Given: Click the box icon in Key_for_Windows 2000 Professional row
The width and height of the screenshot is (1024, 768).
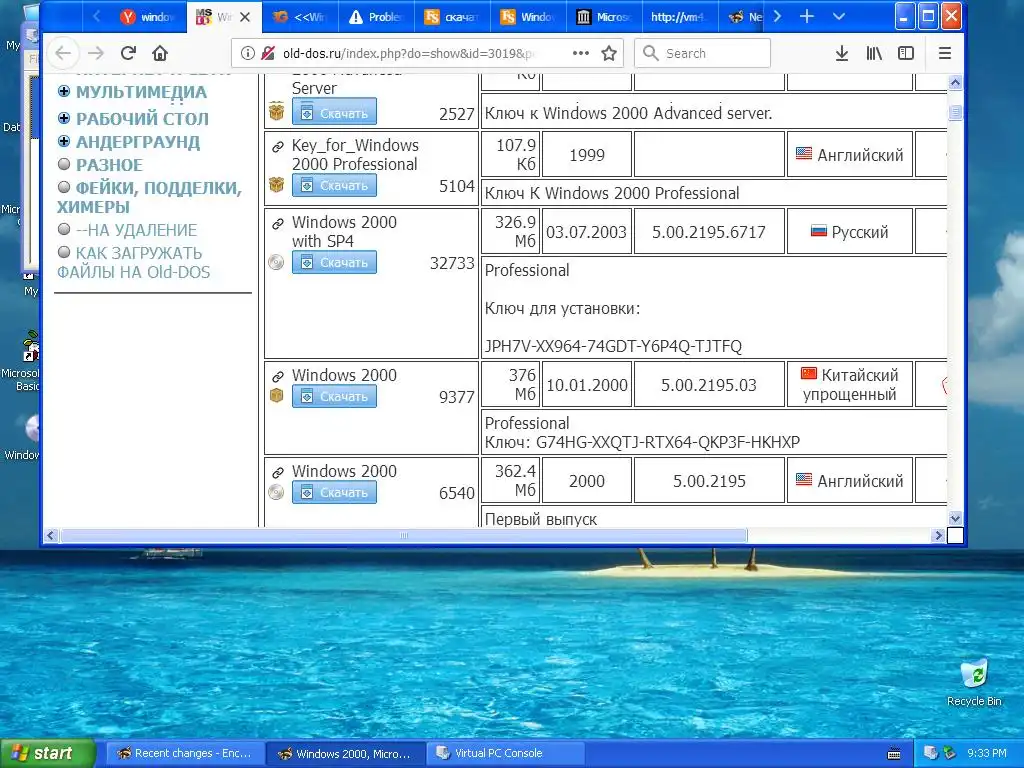Looking at the screenshot, I should (276, 185).
